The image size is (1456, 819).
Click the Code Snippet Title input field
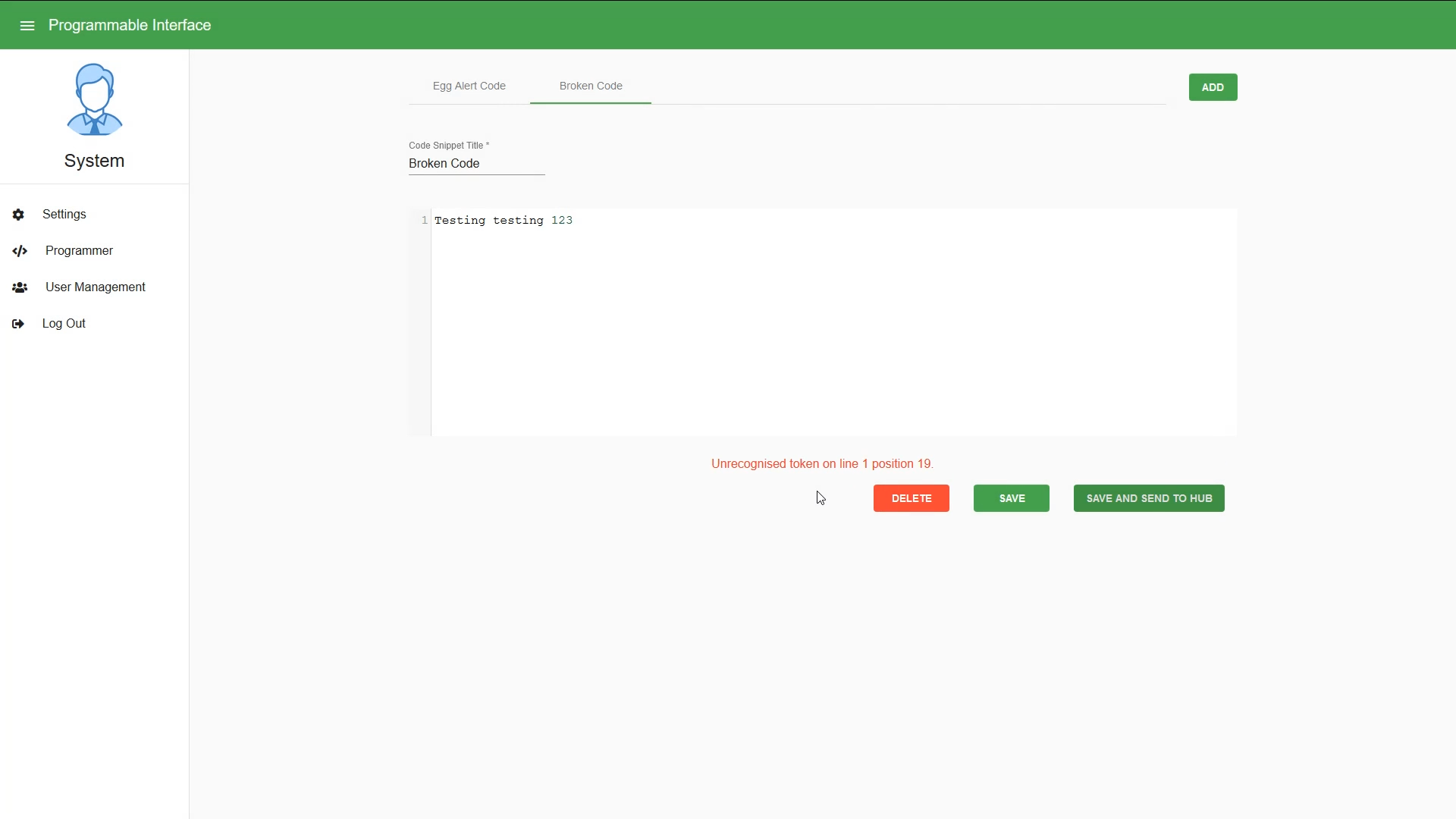(476, 163)
